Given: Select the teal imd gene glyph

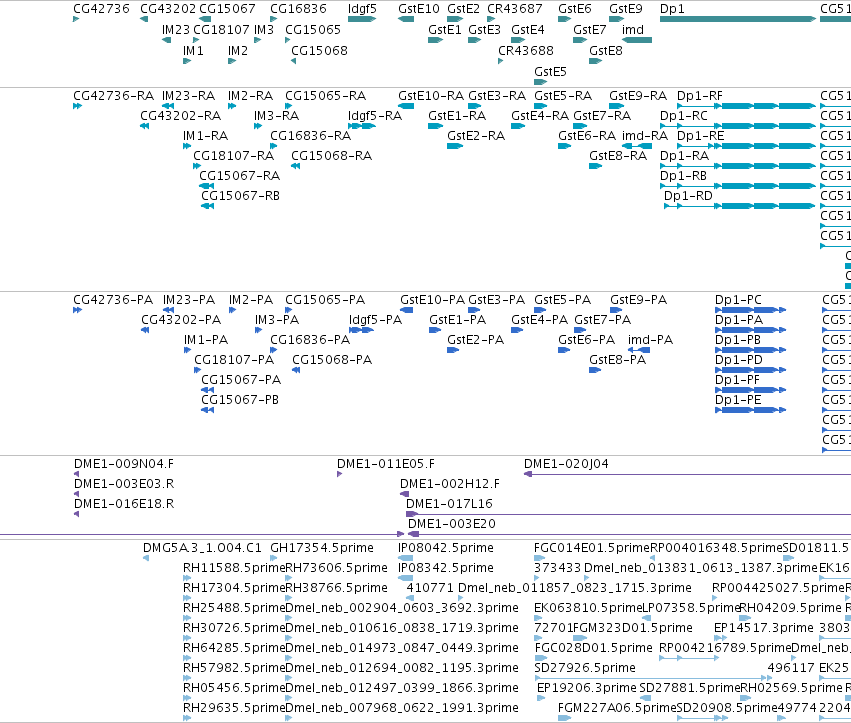Looking at the screenshot, I should (637, 40).
